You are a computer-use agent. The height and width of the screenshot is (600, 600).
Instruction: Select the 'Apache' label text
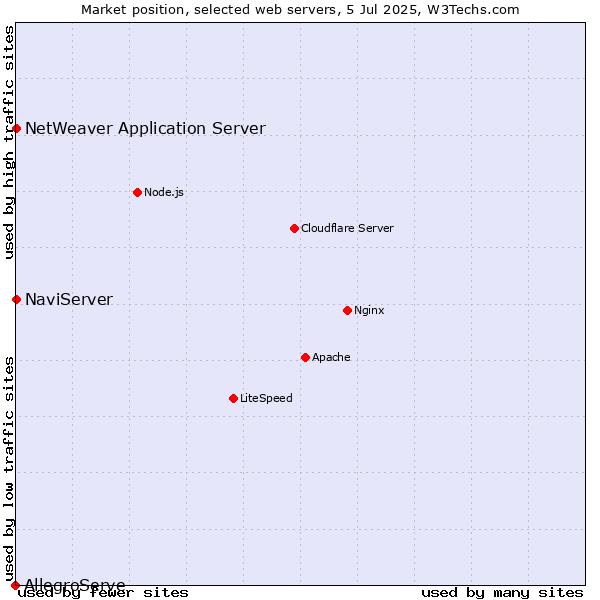pyautogui.click(x=331, y=357)
